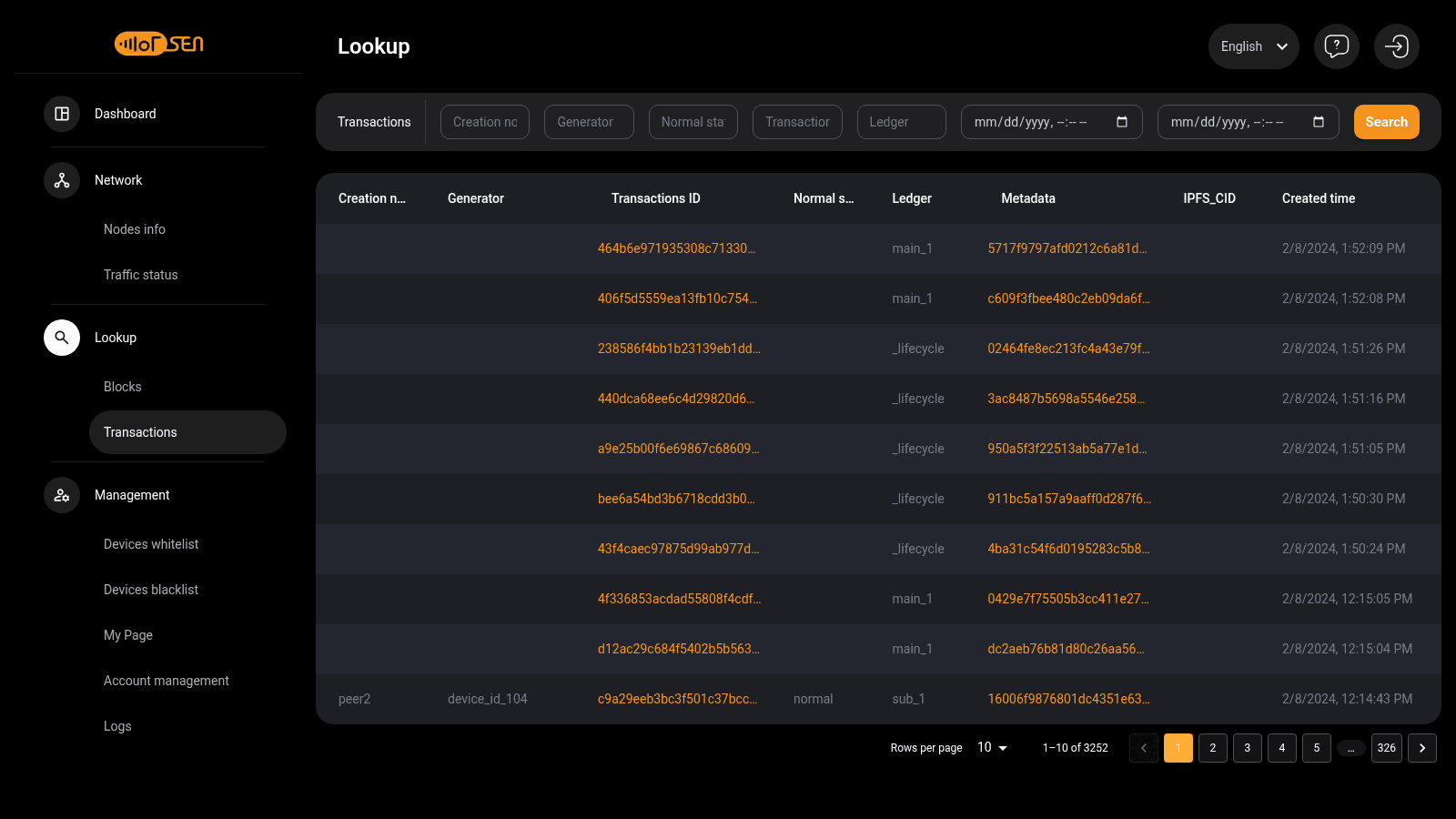Screen dimensions: 1456x819
Task: Click the Normal status filter field
Action: 693,122
